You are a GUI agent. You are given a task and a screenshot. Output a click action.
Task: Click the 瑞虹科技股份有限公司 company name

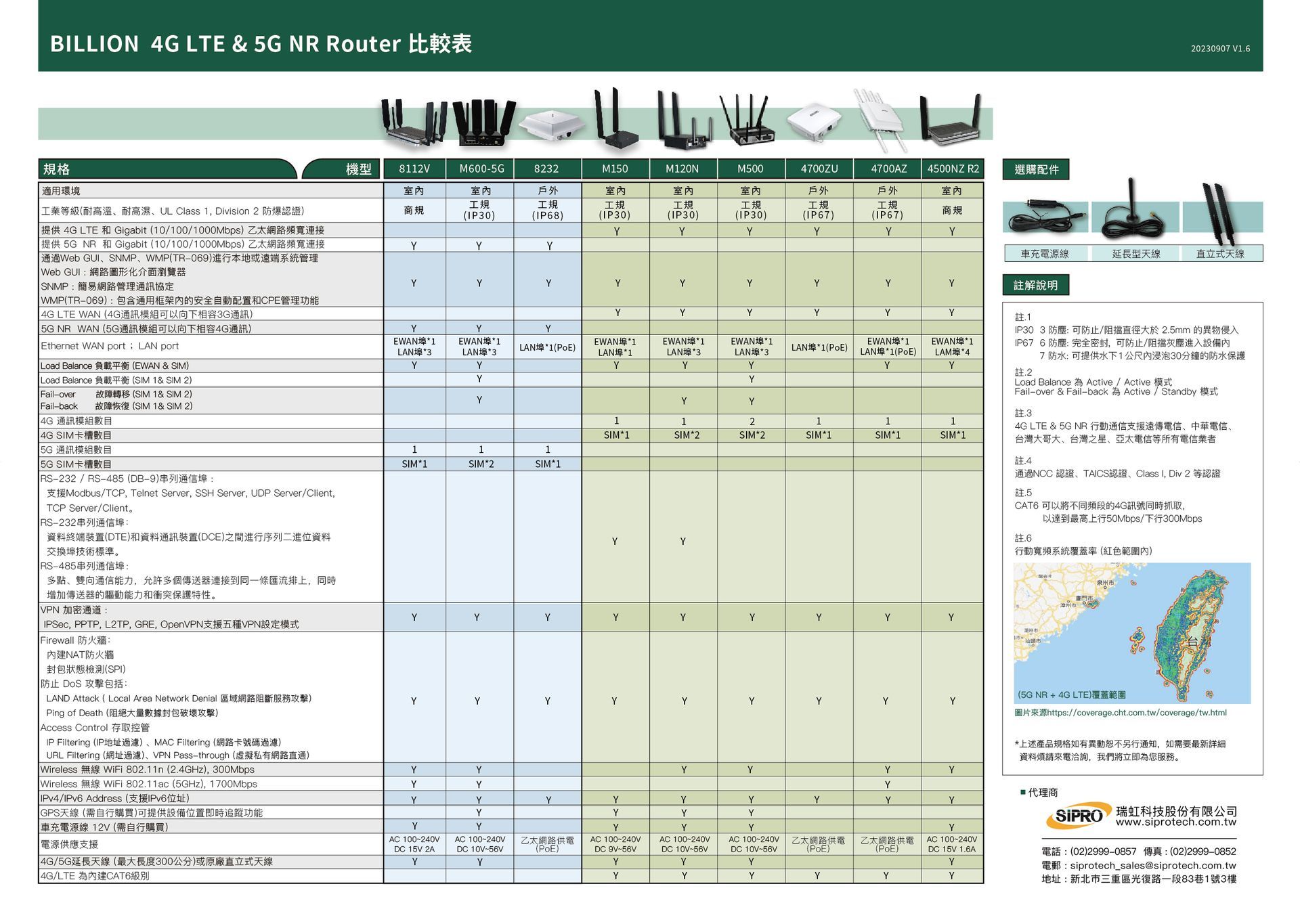point(1177,811)
